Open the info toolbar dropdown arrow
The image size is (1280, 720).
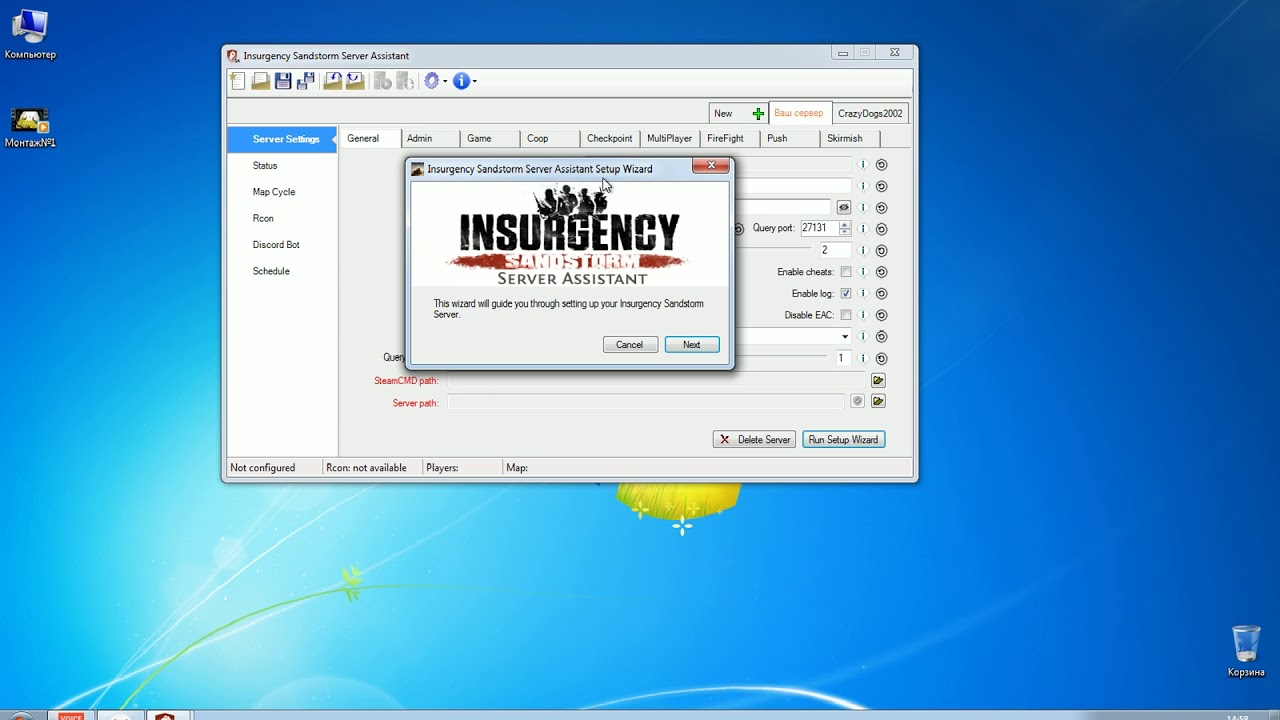(474, 82)
